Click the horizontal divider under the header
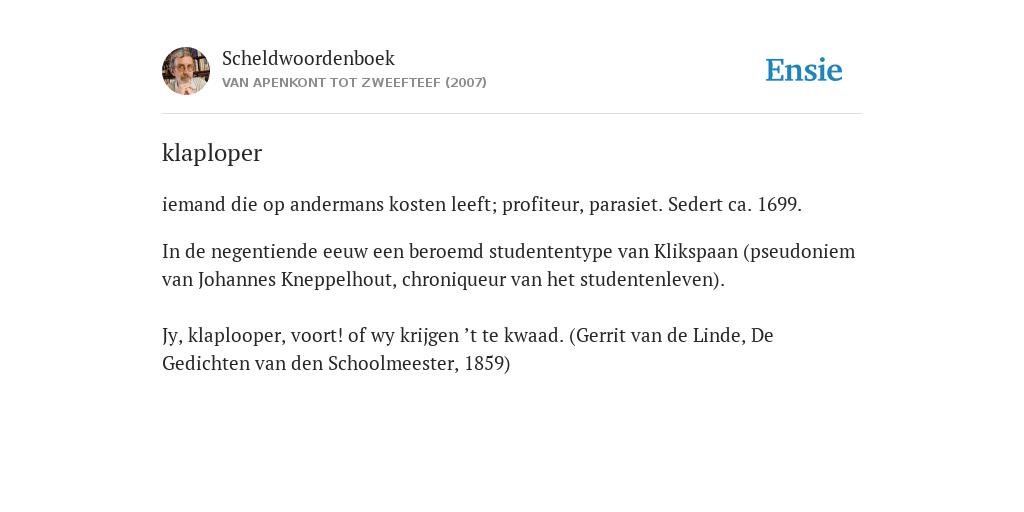Viewport: 1024px width, 512px height. 512,114
